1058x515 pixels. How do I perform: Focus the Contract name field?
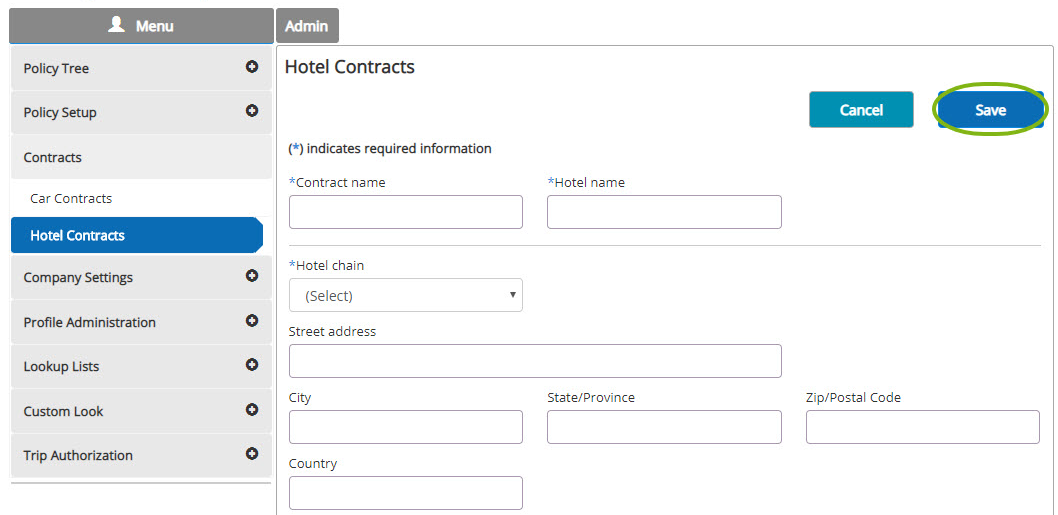(x=406, y=212)
